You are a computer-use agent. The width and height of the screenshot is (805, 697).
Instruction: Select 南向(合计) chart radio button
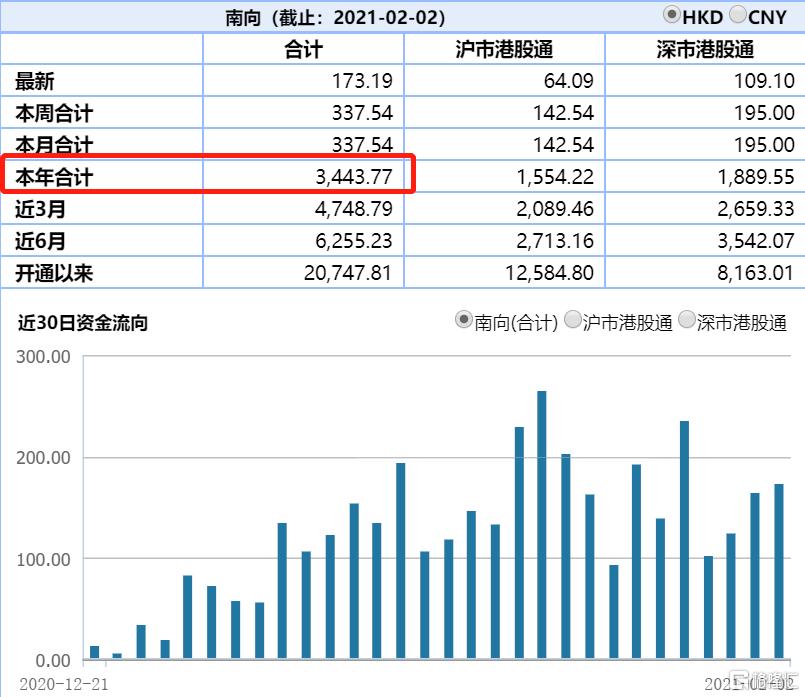[x=464, y=319]
